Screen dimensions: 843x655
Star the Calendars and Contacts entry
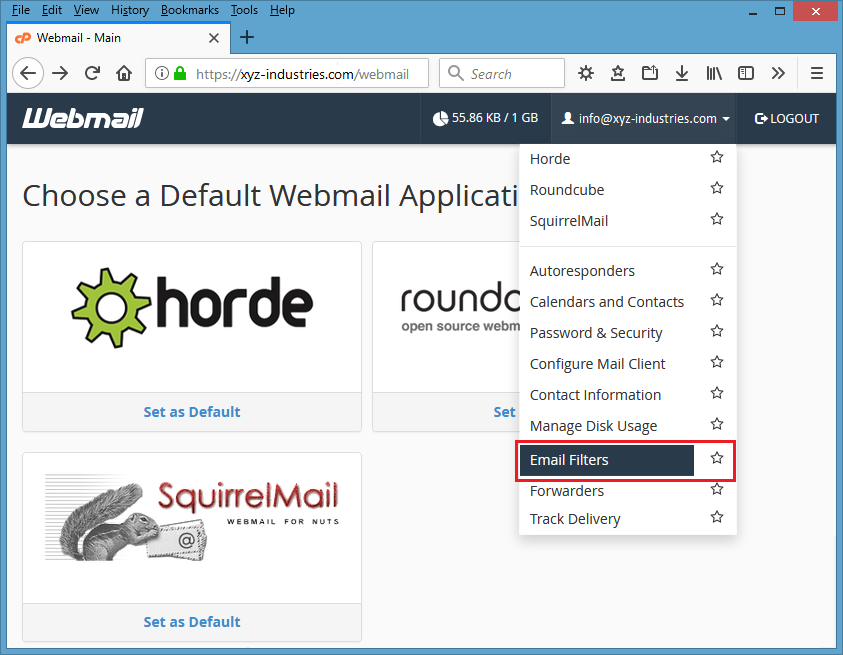pos(717,300)
